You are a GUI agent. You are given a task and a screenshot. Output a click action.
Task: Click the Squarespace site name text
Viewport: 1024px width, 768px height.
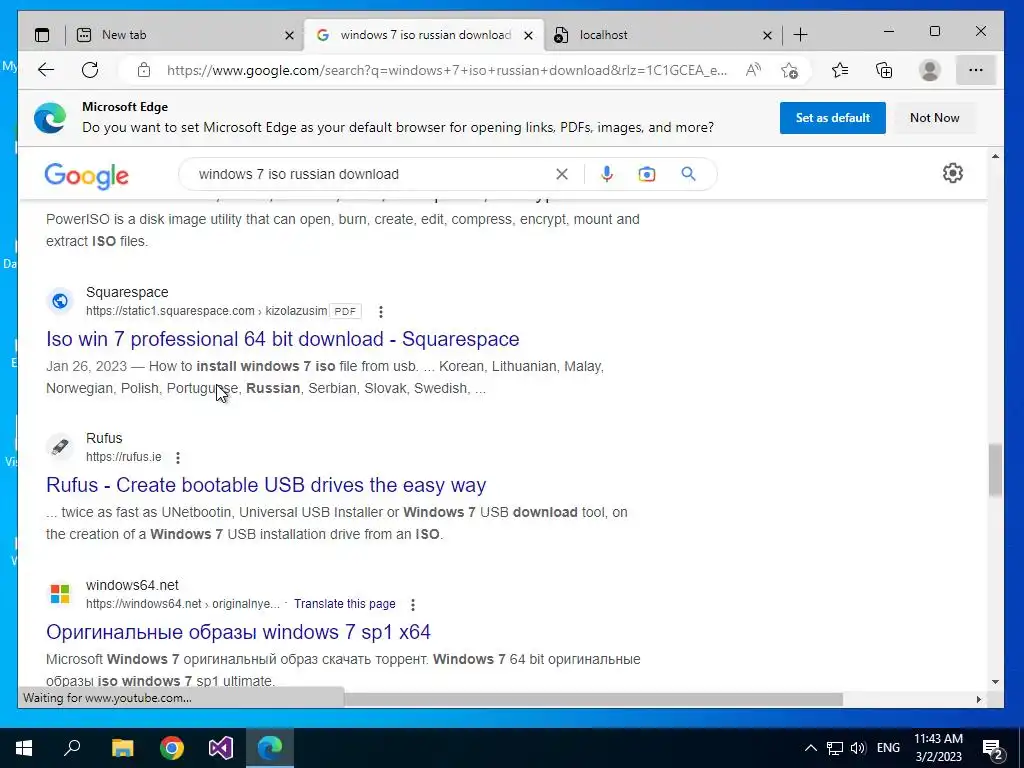click(x=127, y=292)
